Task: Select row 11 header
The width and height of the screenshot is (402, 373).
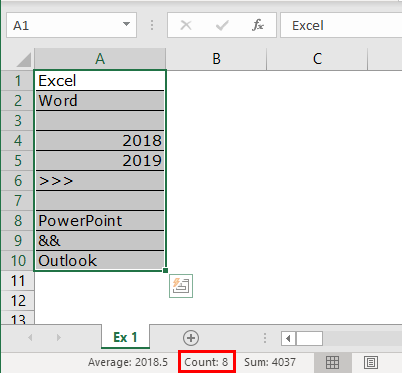Action: [18, 281]
